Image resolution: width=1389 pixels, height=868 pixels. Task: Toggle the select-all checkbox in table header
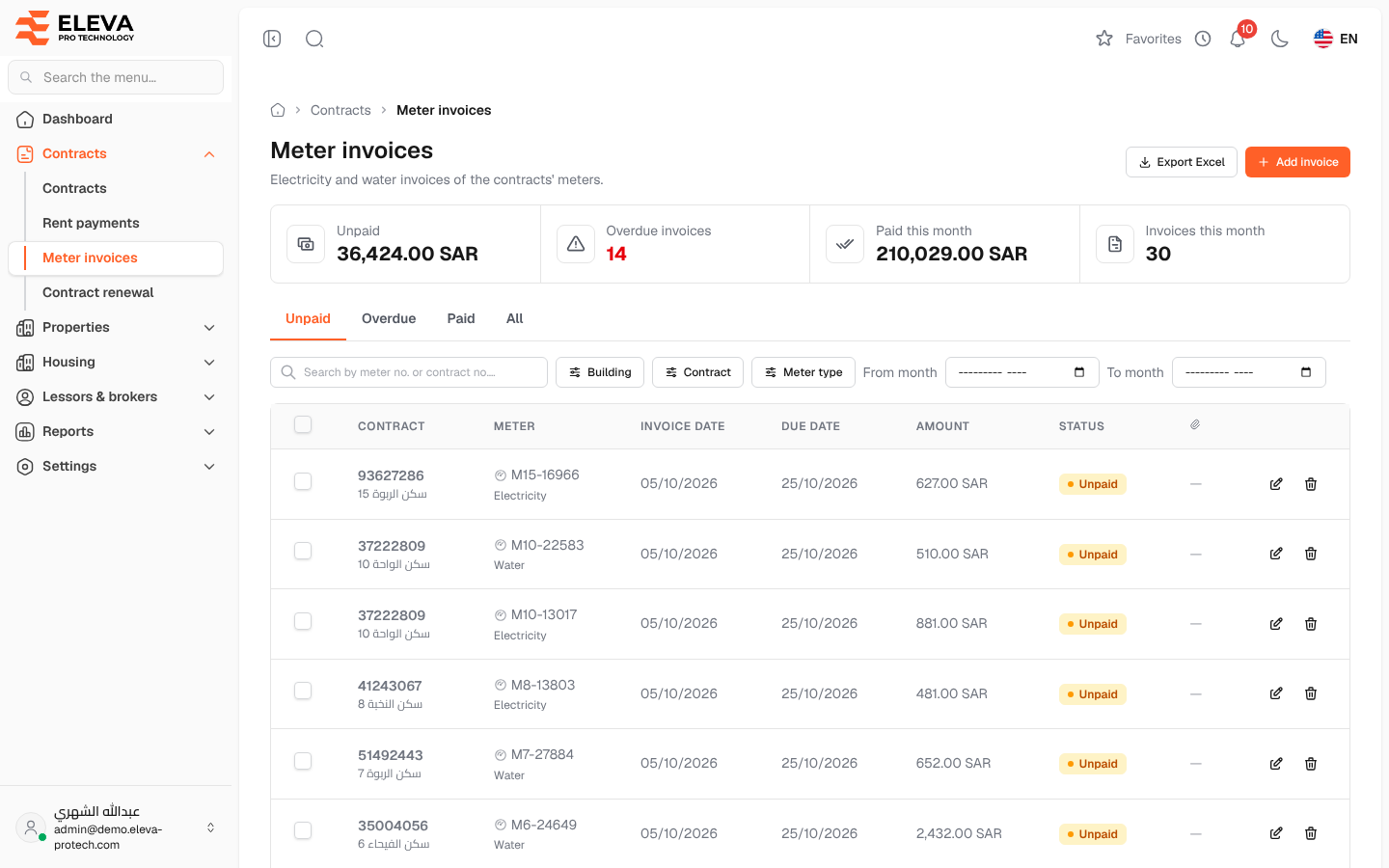pyautogui.click(x=303, y=424)
